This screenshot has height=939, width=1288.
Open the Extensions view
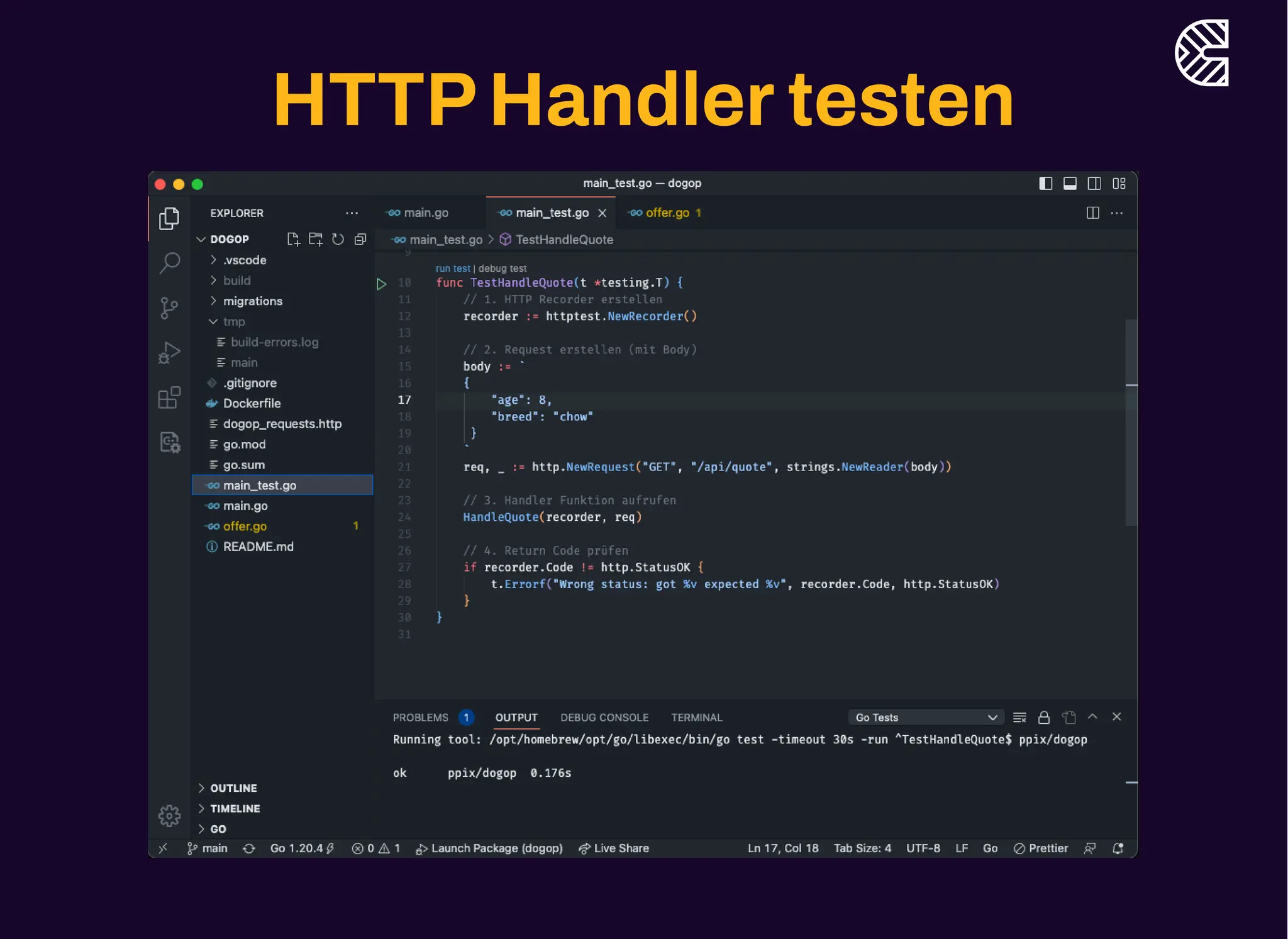169,397
